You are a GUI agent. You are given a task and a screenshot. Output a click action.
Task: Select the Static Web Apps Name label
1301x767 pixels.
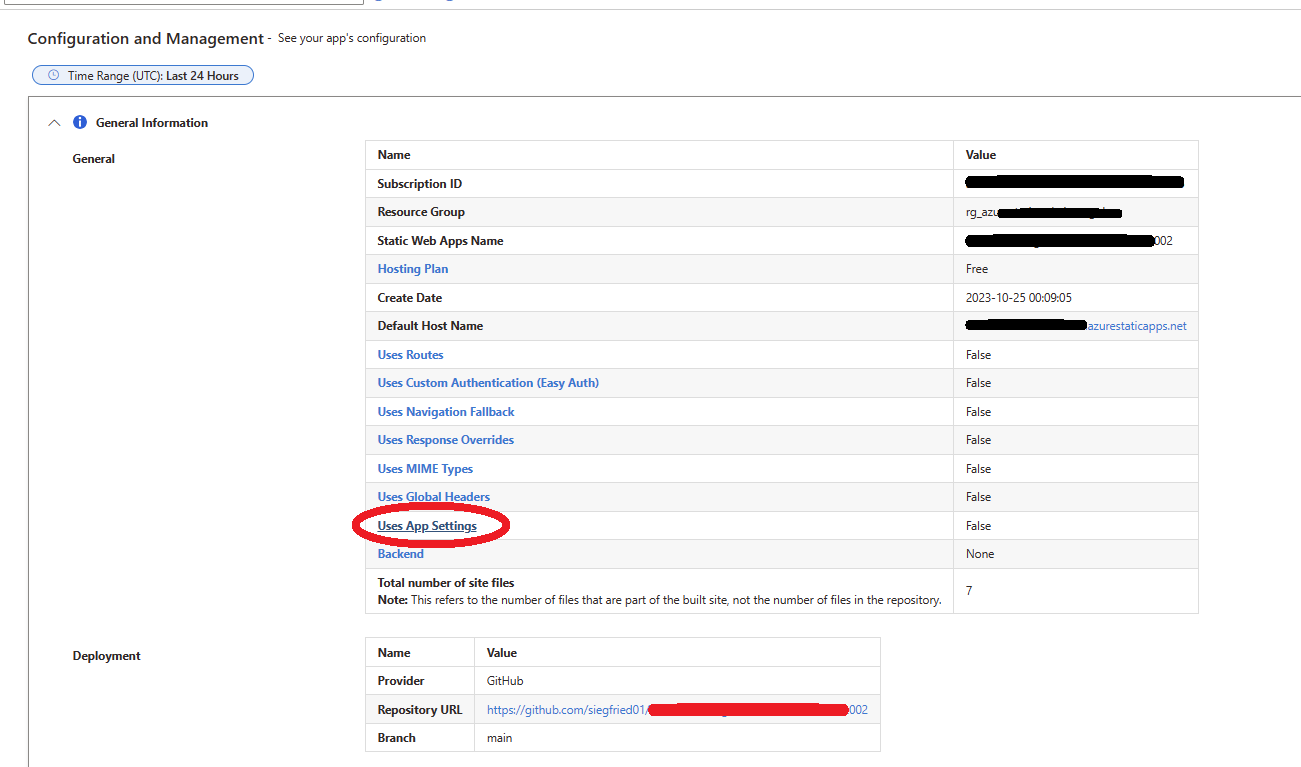[x=440, y=241]
